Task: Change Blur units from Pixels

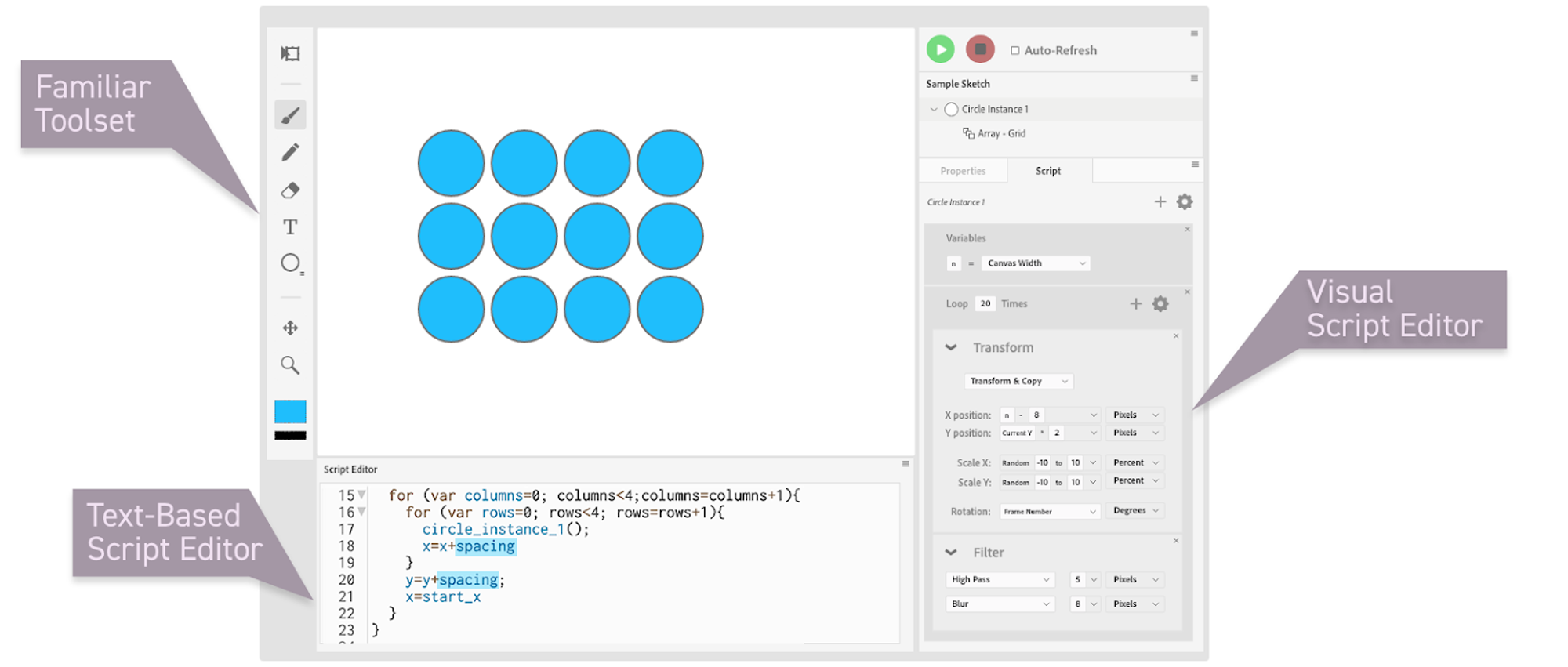Action: point(1134,604)
